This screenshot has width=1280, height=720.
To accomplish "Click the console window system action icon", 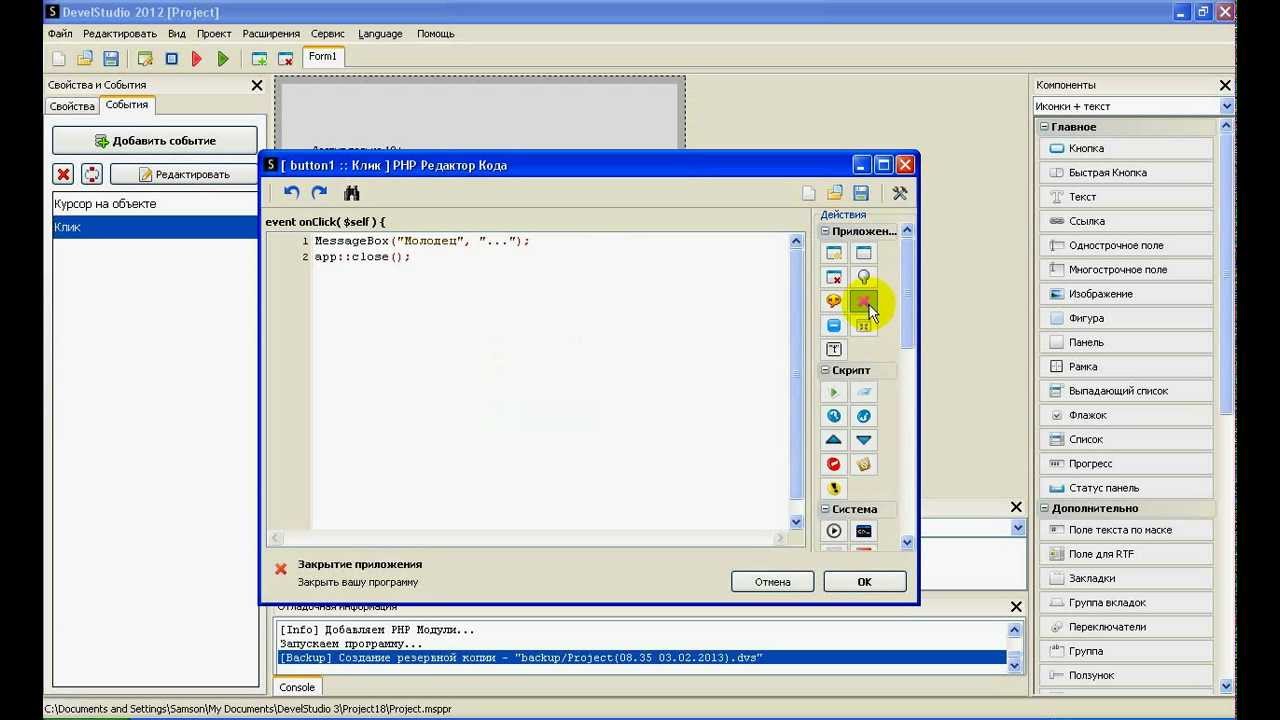I will coord(864,531).
